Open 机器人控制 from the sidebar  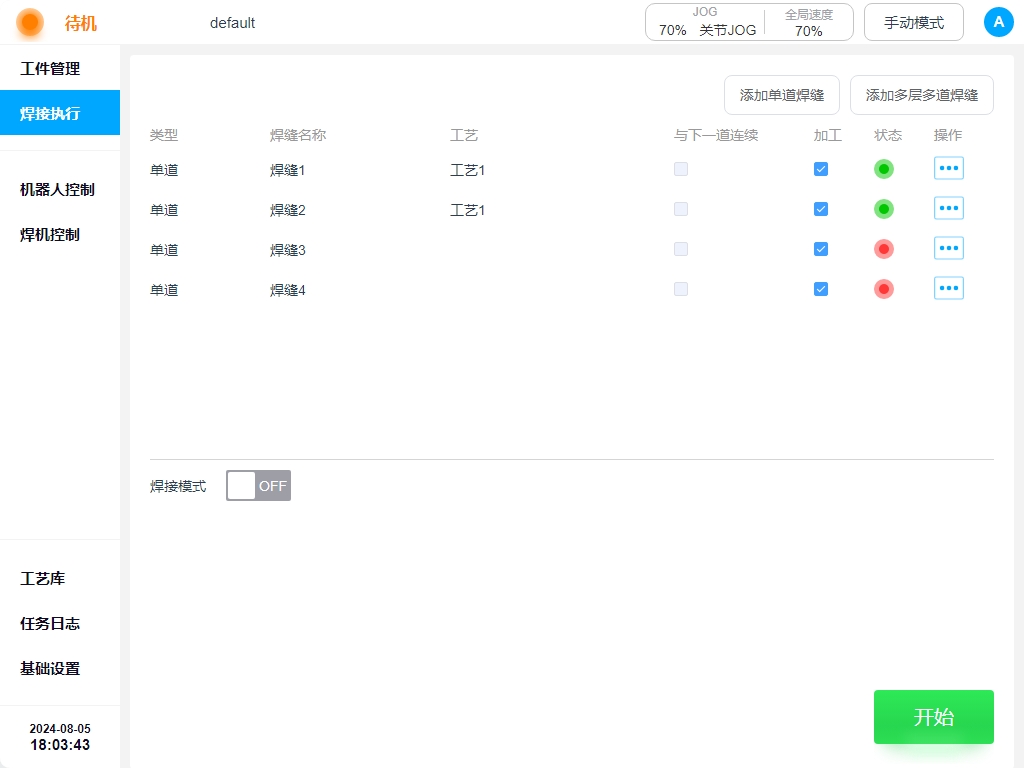tap(57, 189)
